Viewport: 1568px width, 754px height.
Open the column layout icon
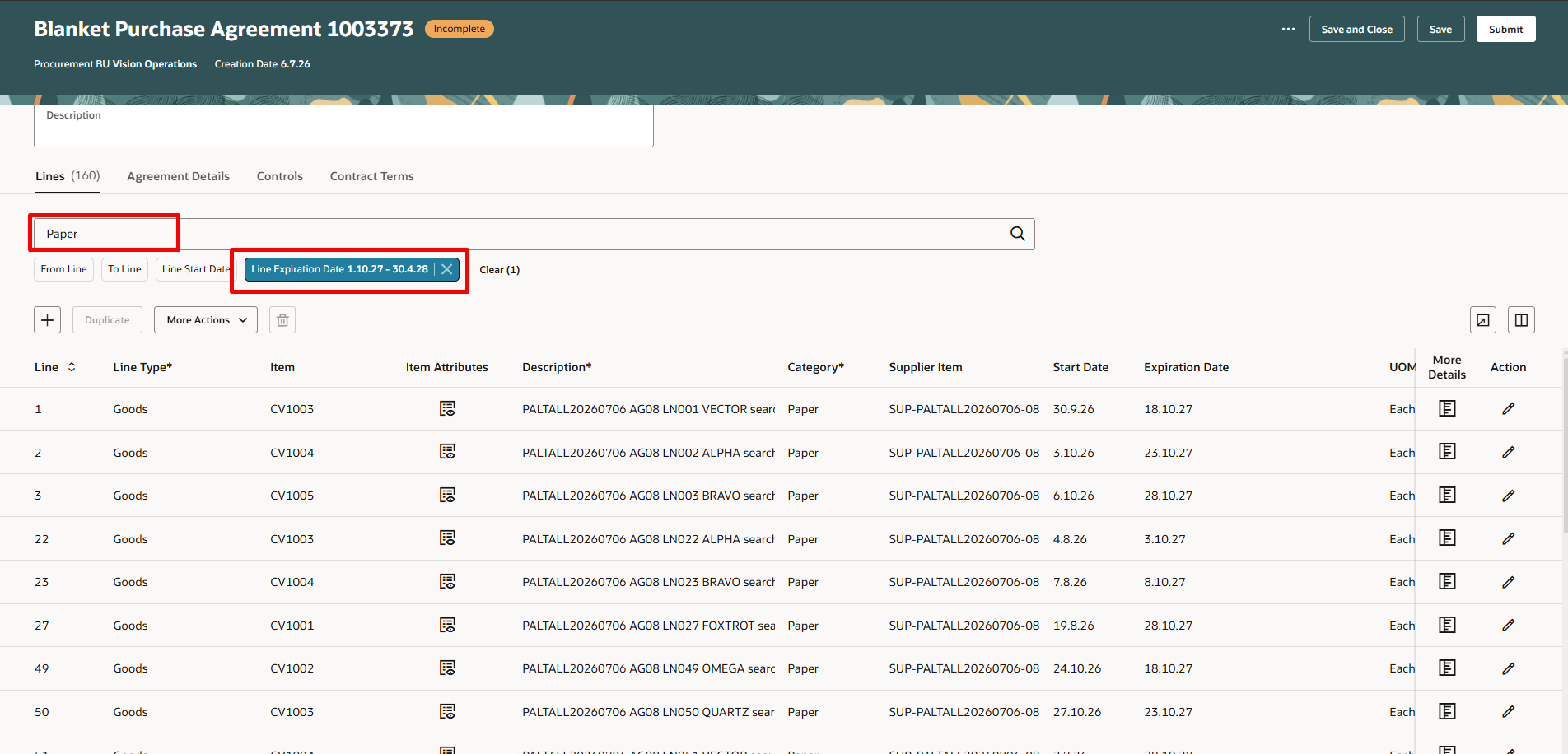(1521, 320)
